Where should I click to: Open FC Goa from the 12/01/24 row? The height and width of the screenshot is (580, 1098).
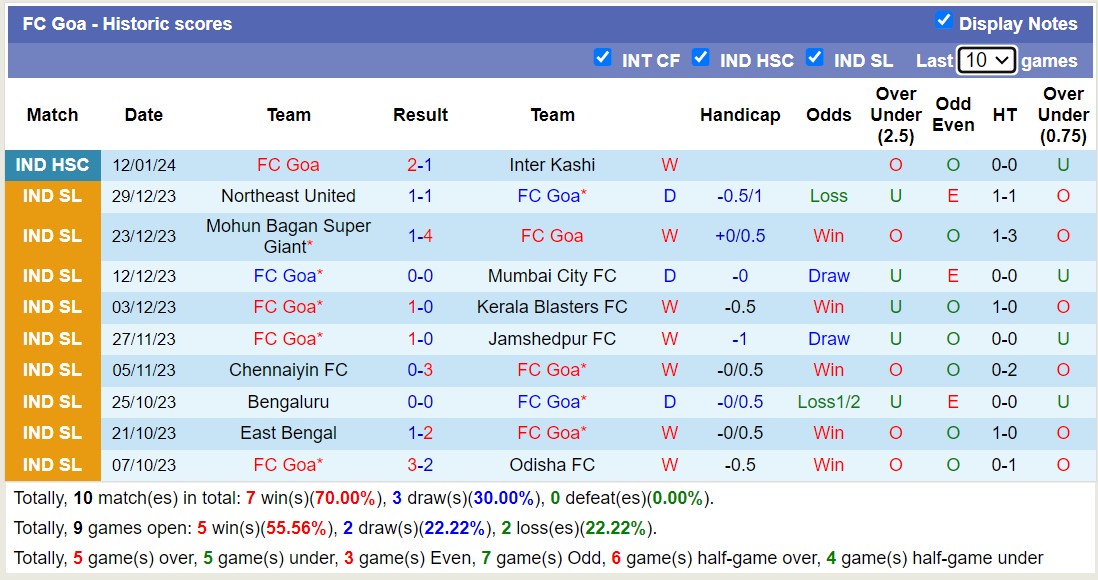pyautogui.click(x=288, y=164)
